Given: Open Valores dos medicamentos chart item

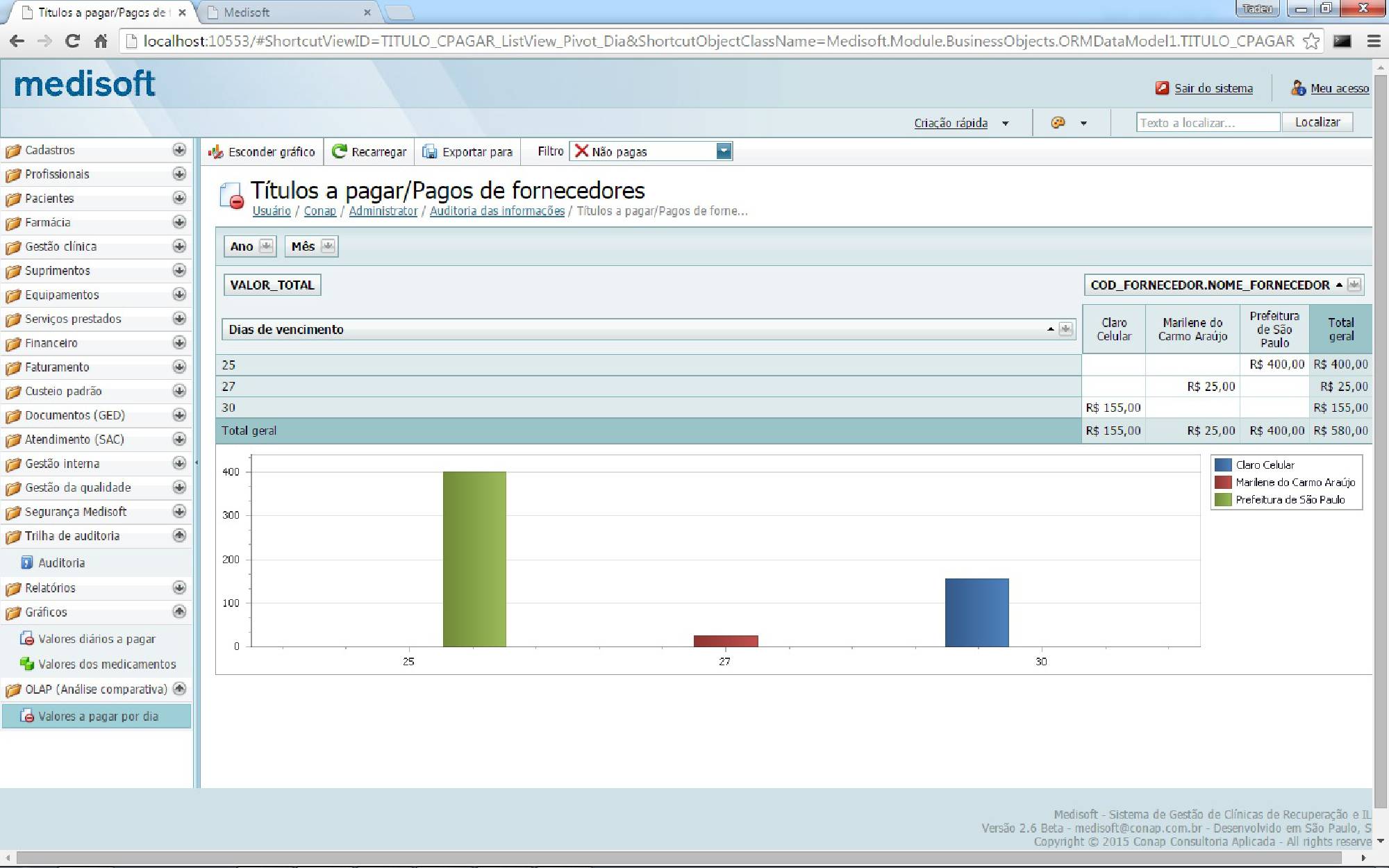Looking at the screenshot, I should [x=106, y=665].
